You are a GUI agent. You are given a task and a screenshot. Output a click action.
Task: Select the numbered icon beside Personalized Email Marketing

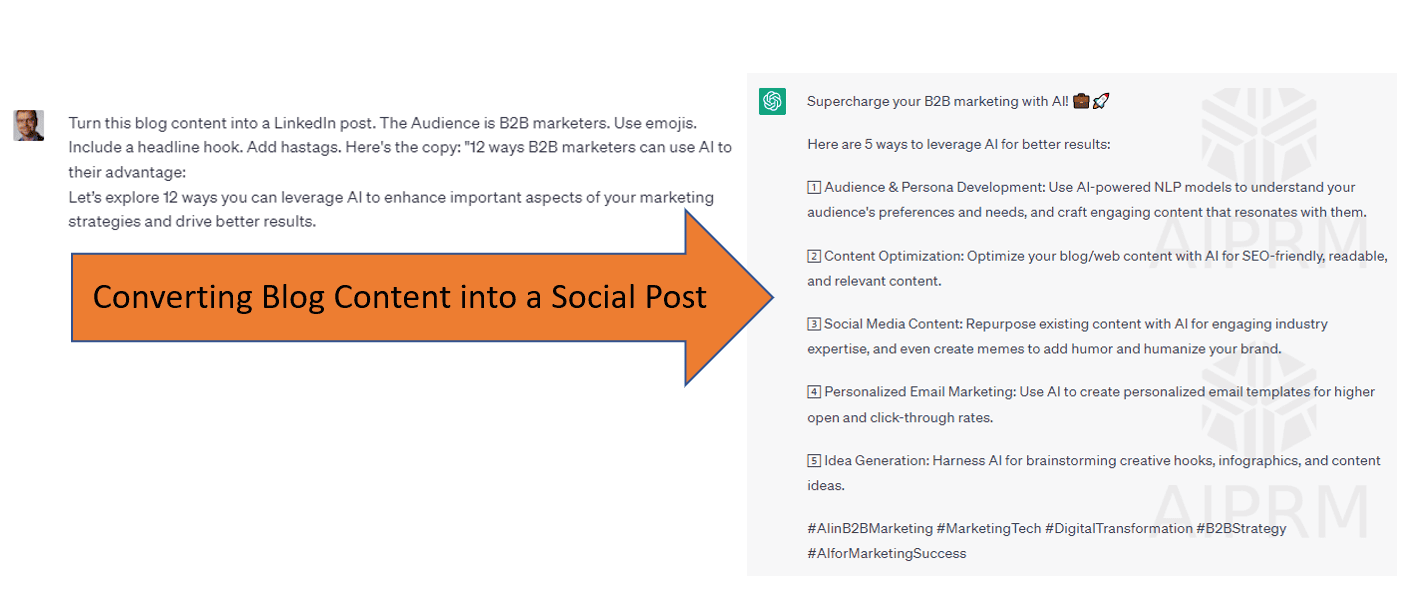coord(813,392)
